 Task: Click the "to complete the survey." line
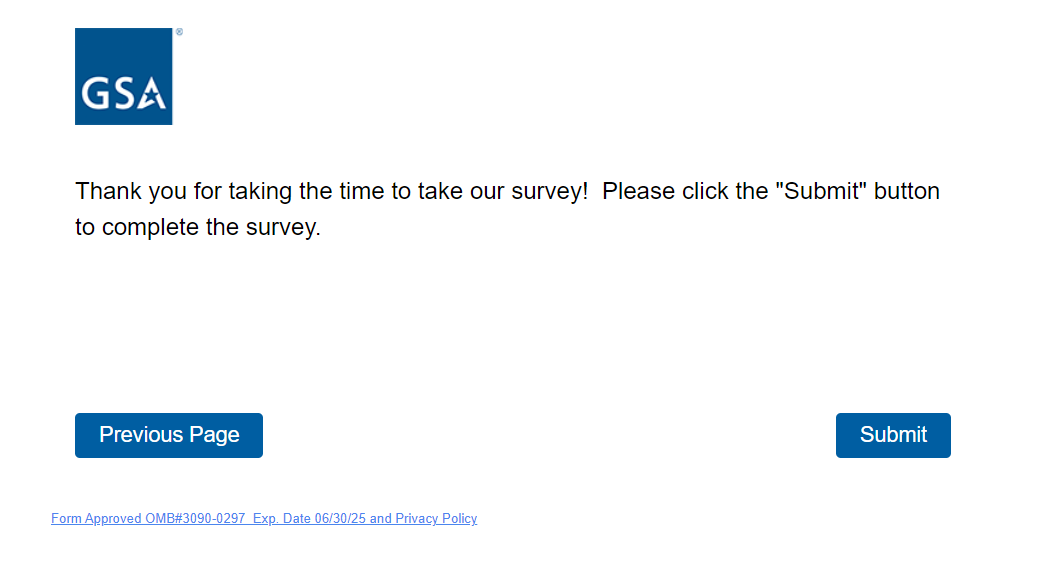(198, 227)
